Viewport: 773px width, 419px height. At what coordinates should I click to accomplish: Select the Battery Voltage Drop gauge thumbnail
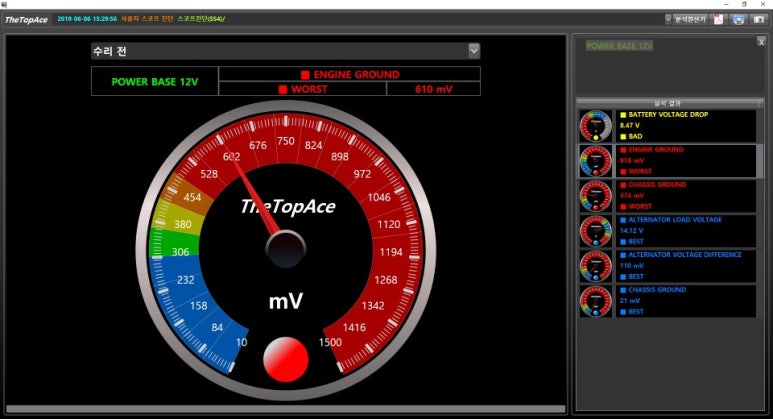coord(596,126)
